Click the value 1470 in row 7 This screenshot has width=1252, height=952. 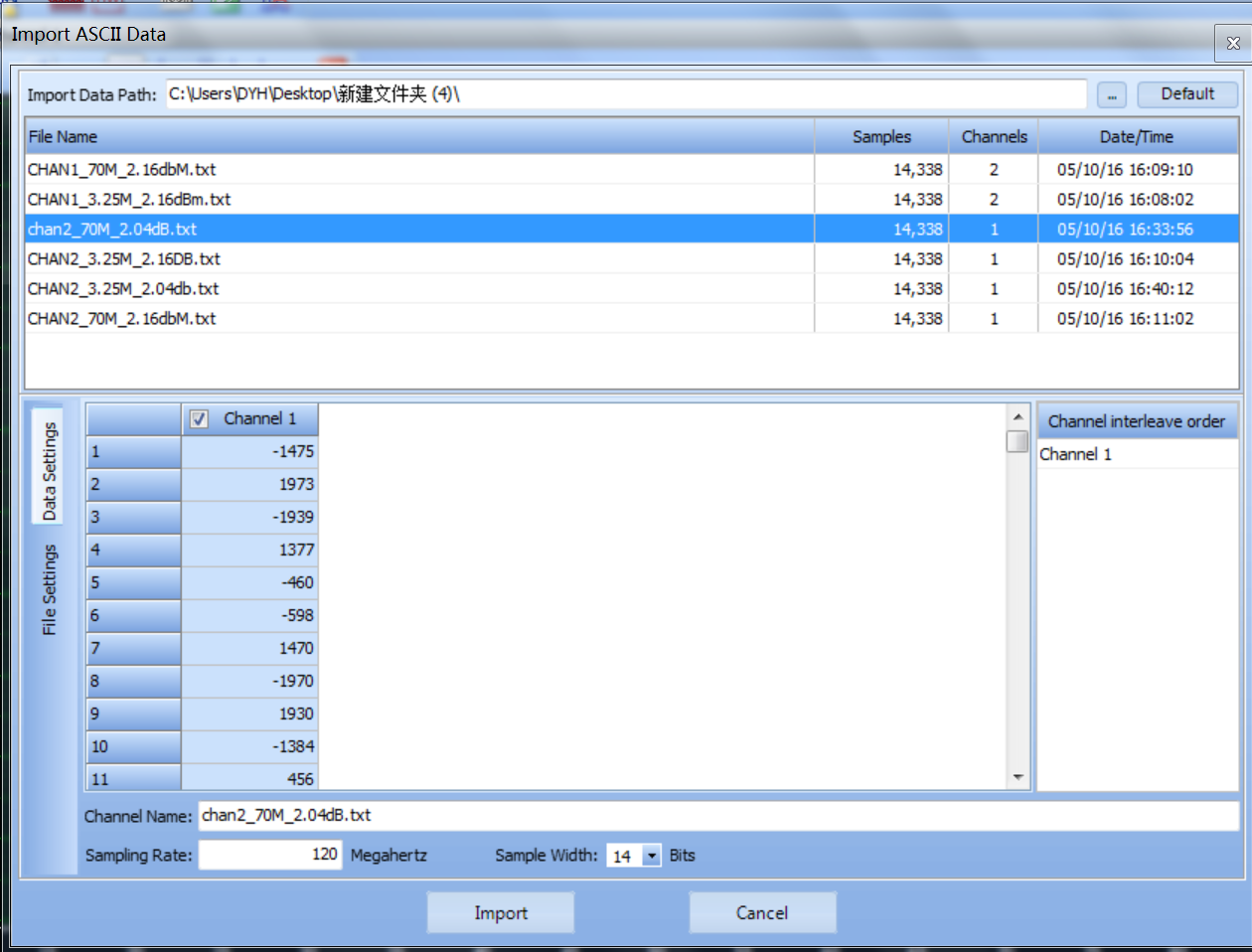tap(250, 649)
